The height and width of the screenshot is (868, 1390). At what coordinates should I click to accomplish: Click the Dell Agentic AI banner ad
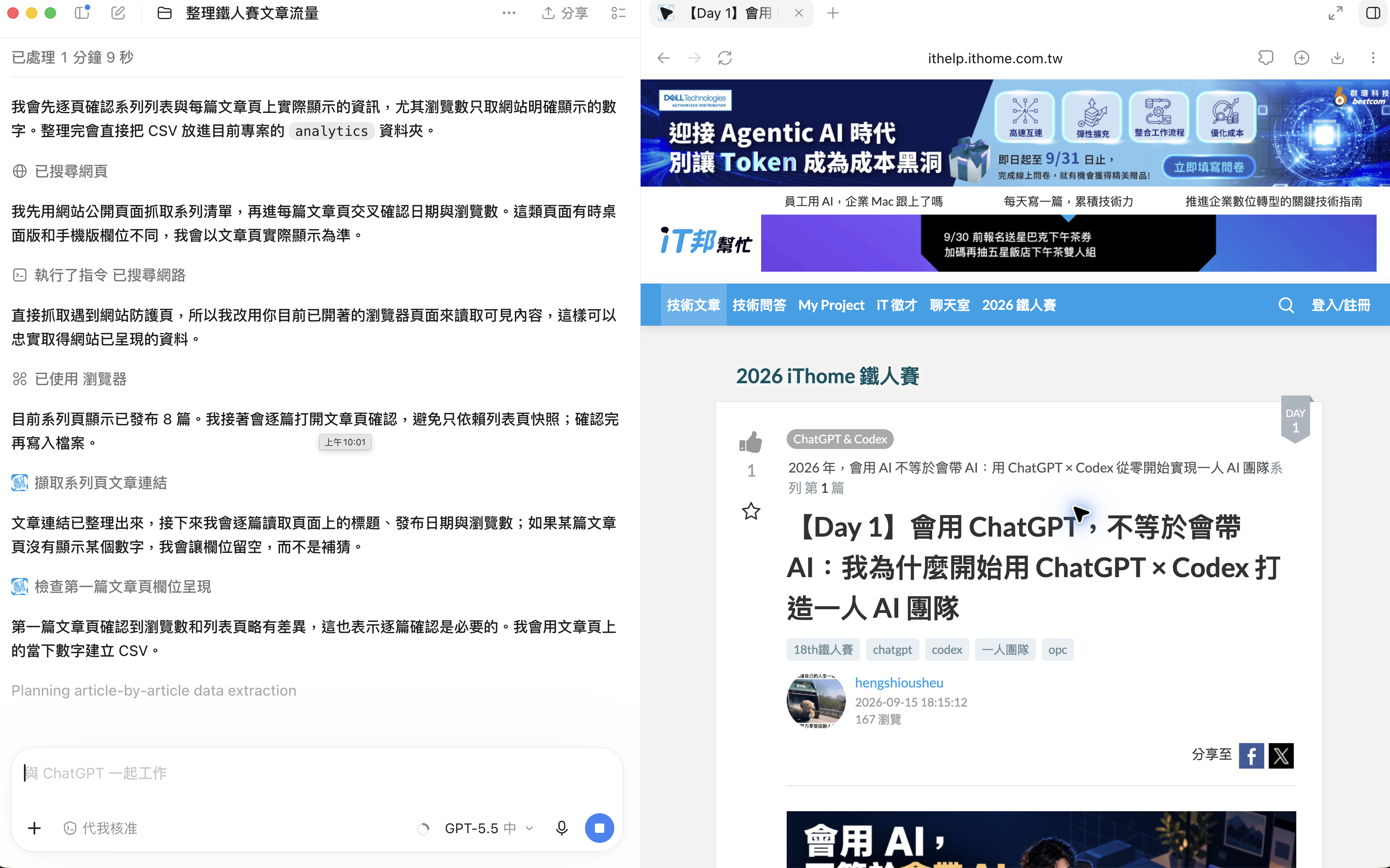click(x=1015, y=133)
